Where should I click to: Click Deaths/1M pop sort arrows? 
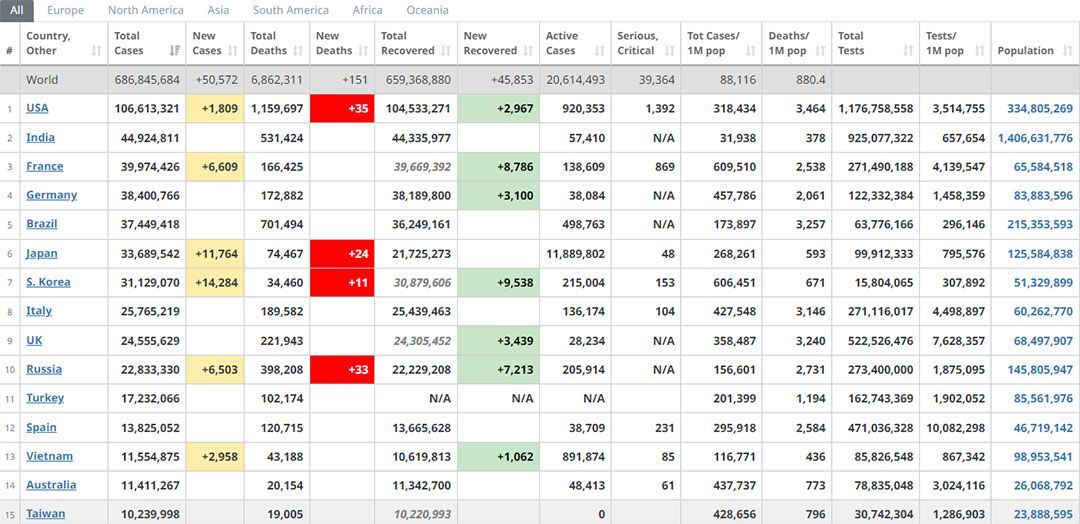tap(819, 51)
